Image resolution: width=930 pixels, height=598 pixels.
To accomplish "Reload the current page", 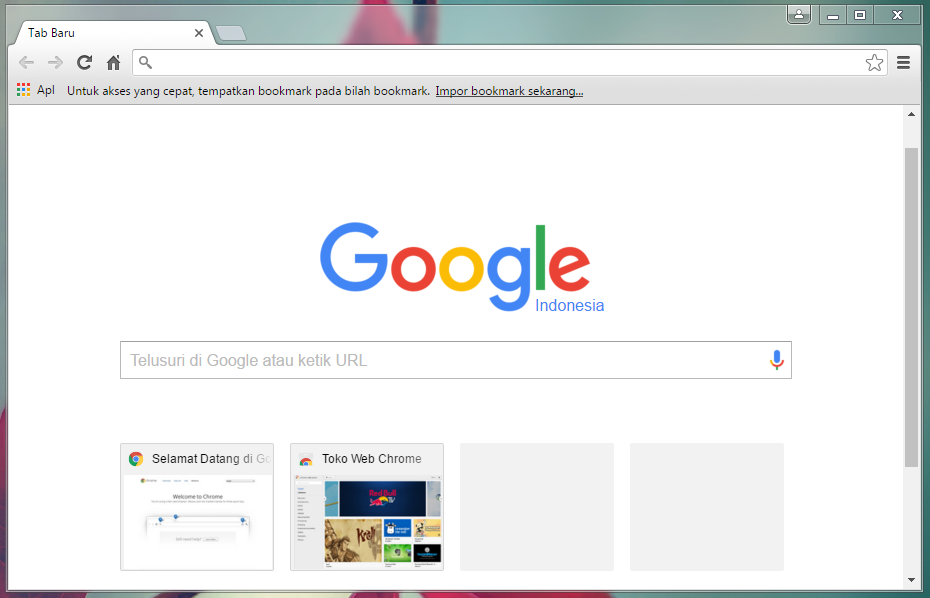I will pos(84,62).
